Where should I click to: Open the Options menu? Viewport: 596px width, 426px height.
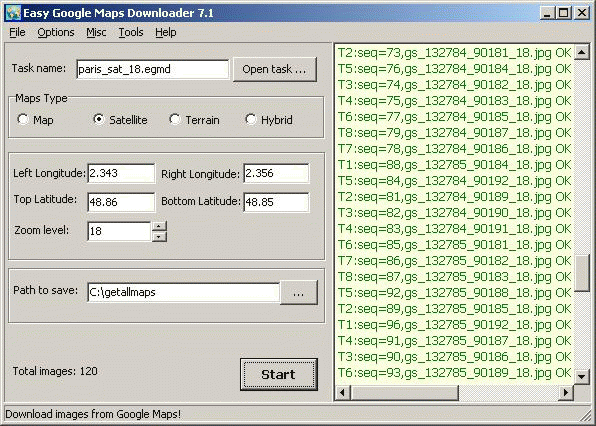pyautogui.click(x=56, y=32)
